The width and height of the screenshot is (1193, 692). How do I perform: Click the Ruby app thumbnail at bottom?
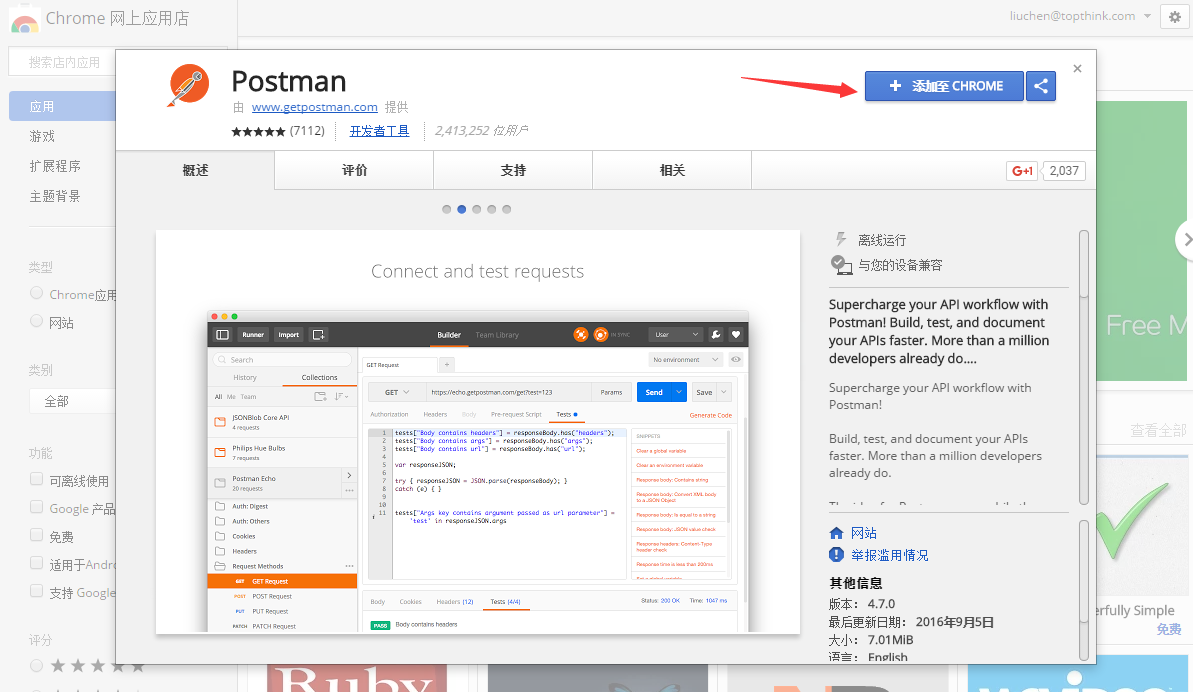(x=357, y=678)
